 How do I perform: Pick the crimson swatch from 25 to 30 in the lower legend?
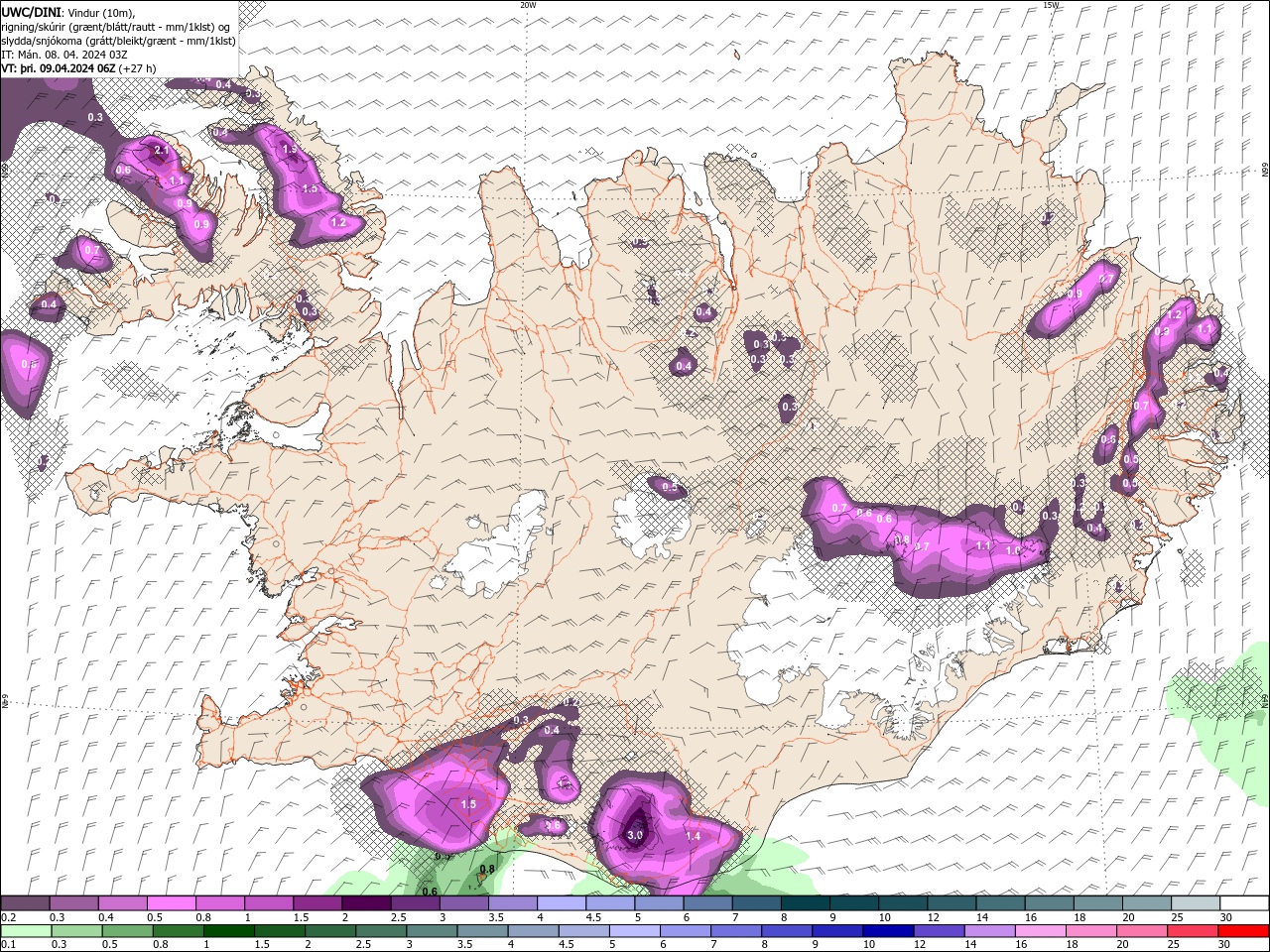coord(1192,931)
